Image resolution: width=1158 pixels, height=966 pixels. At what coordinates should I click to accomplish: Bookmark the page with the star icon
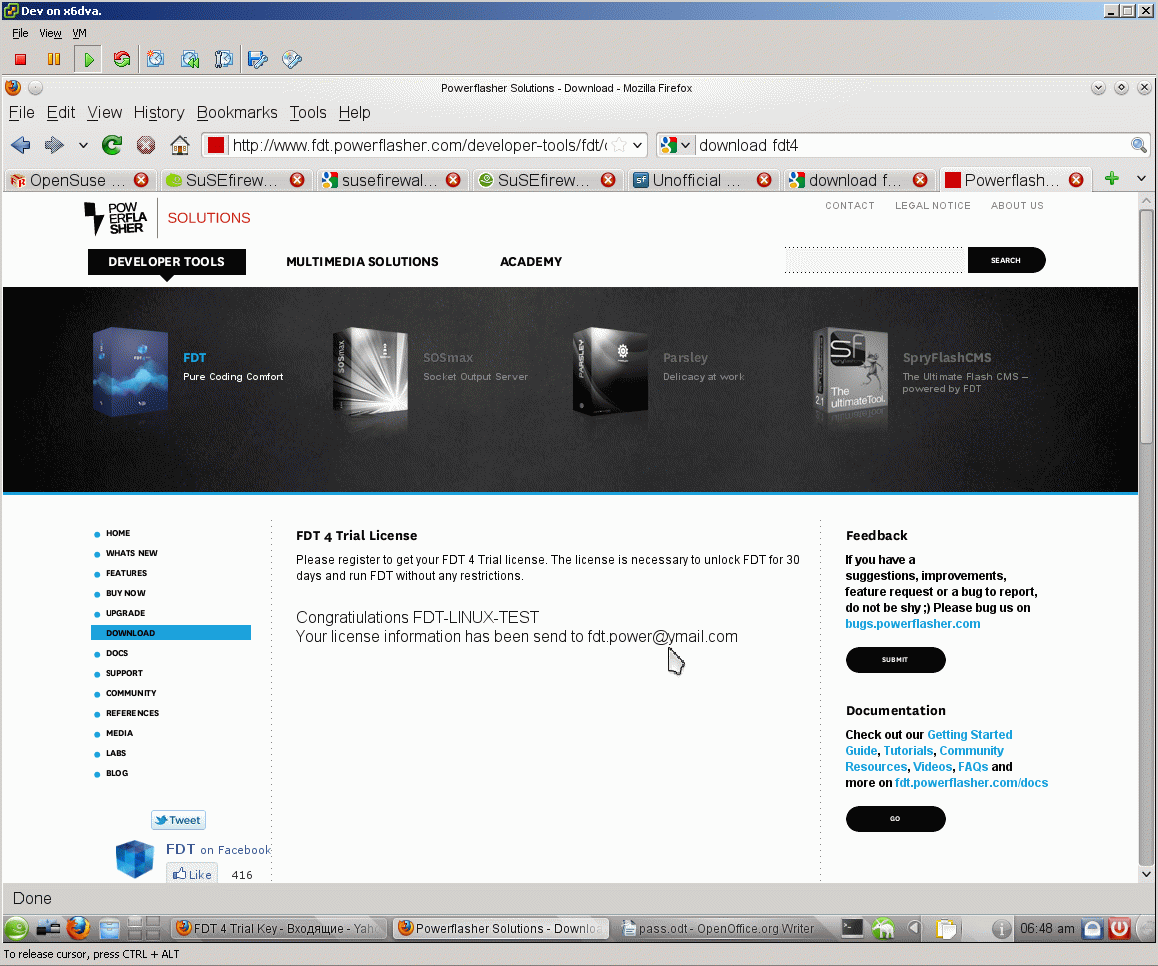coord(619,145)
